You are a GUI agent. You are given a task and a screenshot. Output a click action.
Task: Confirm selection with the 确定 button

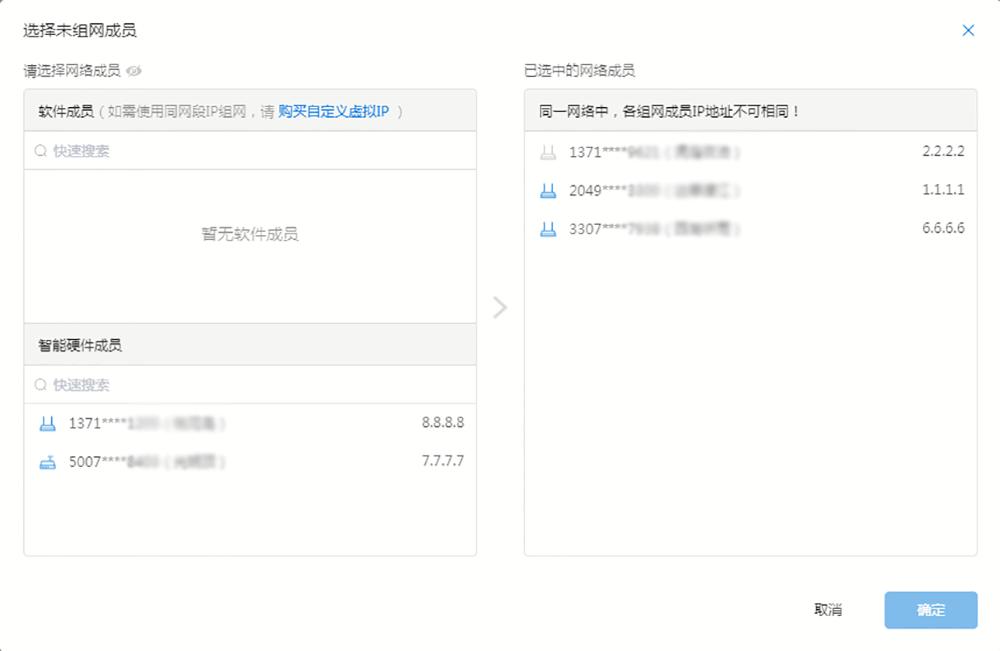point(930,609)
